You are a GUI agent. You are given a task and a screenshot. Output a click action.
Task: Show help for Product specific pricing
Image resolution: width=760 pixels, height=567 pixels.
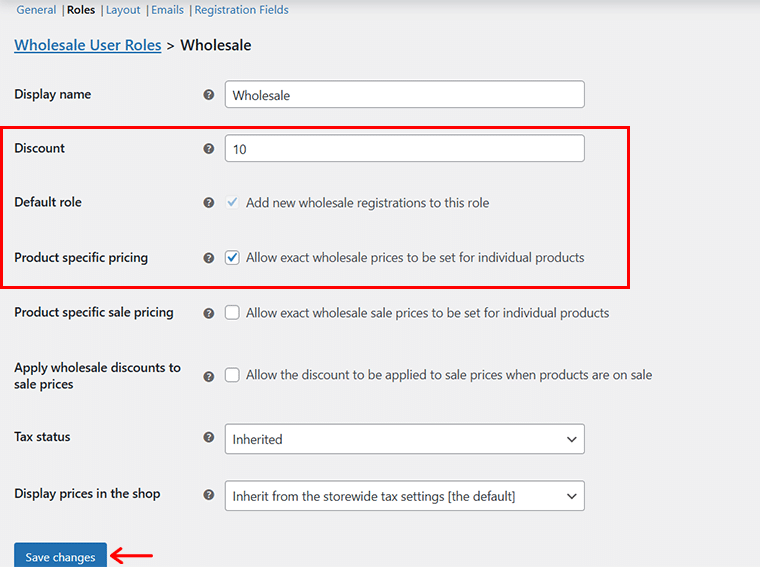pyautogui.click(x=208, y=258)
